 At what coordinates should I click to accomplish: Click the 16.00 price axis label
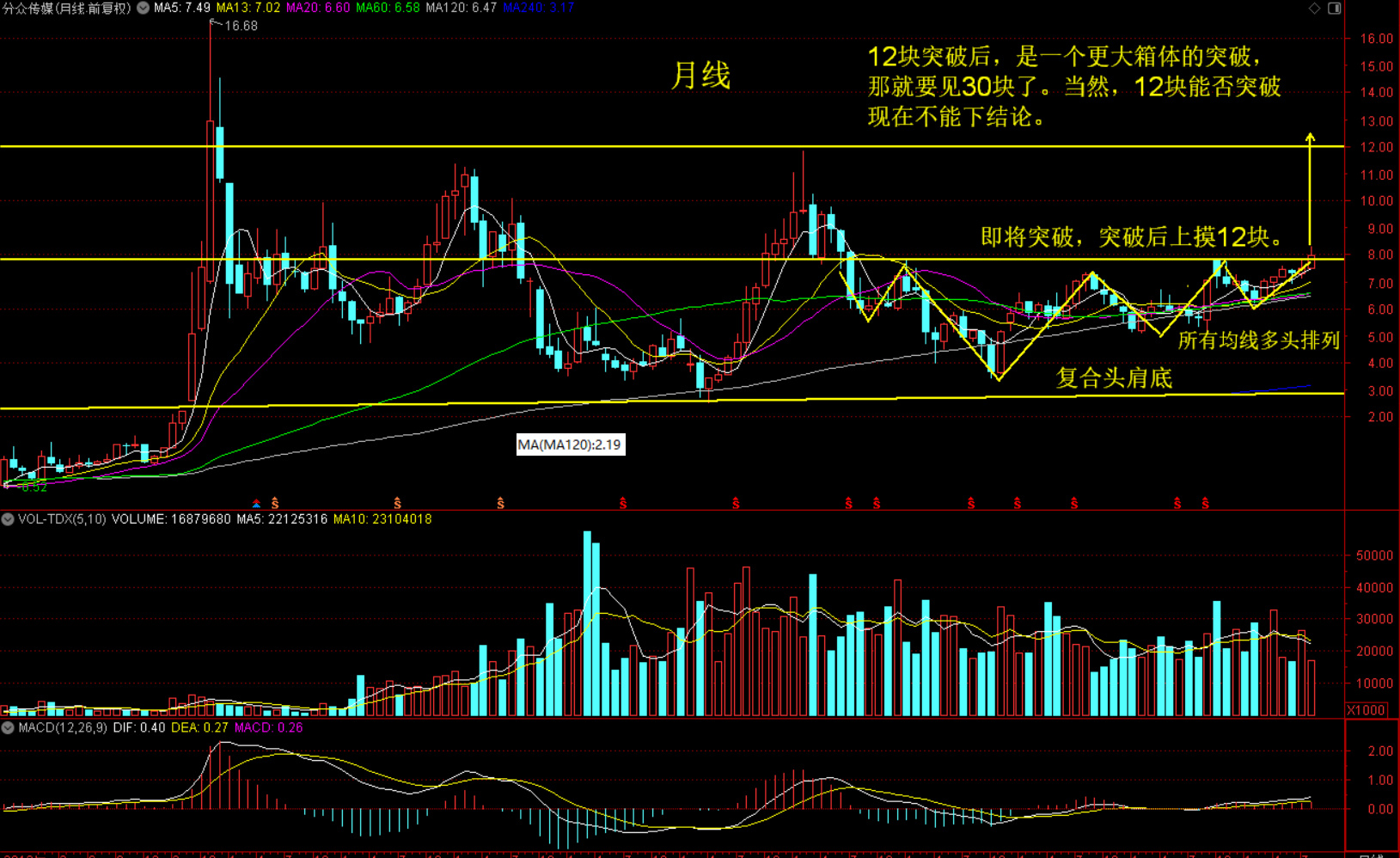(1376, 39)
